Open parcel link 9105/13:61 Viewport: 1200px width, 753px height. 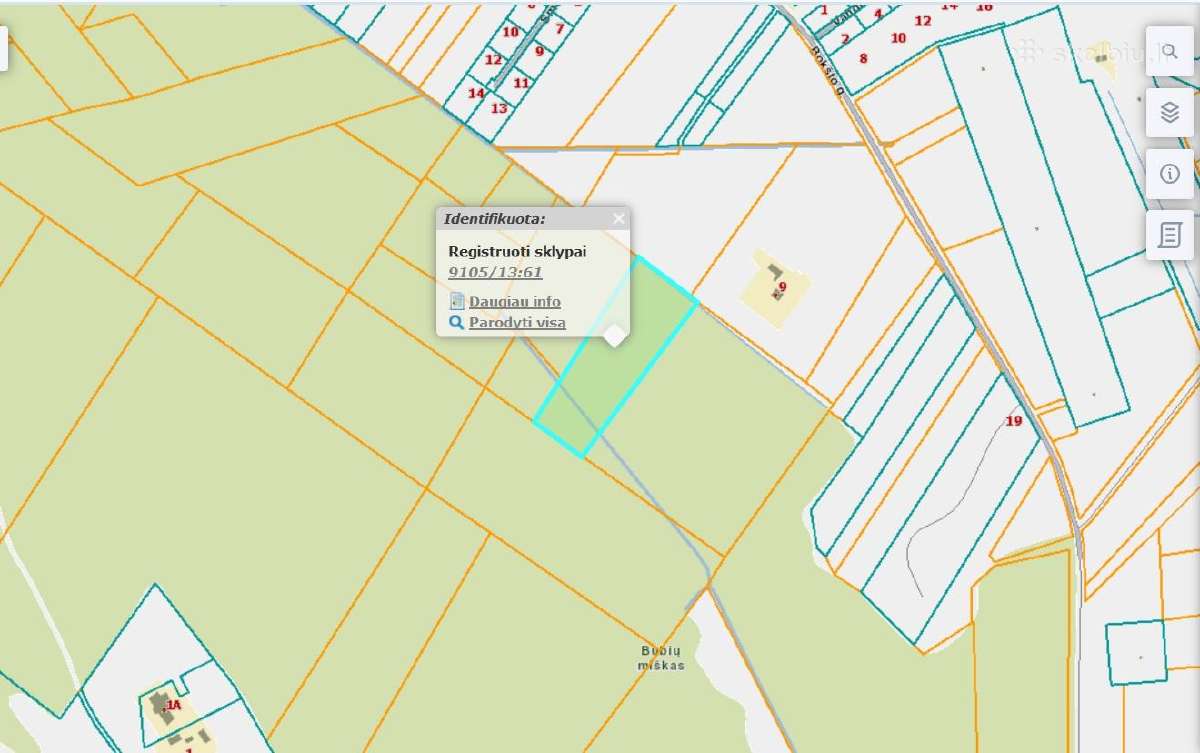coord(496,271)
